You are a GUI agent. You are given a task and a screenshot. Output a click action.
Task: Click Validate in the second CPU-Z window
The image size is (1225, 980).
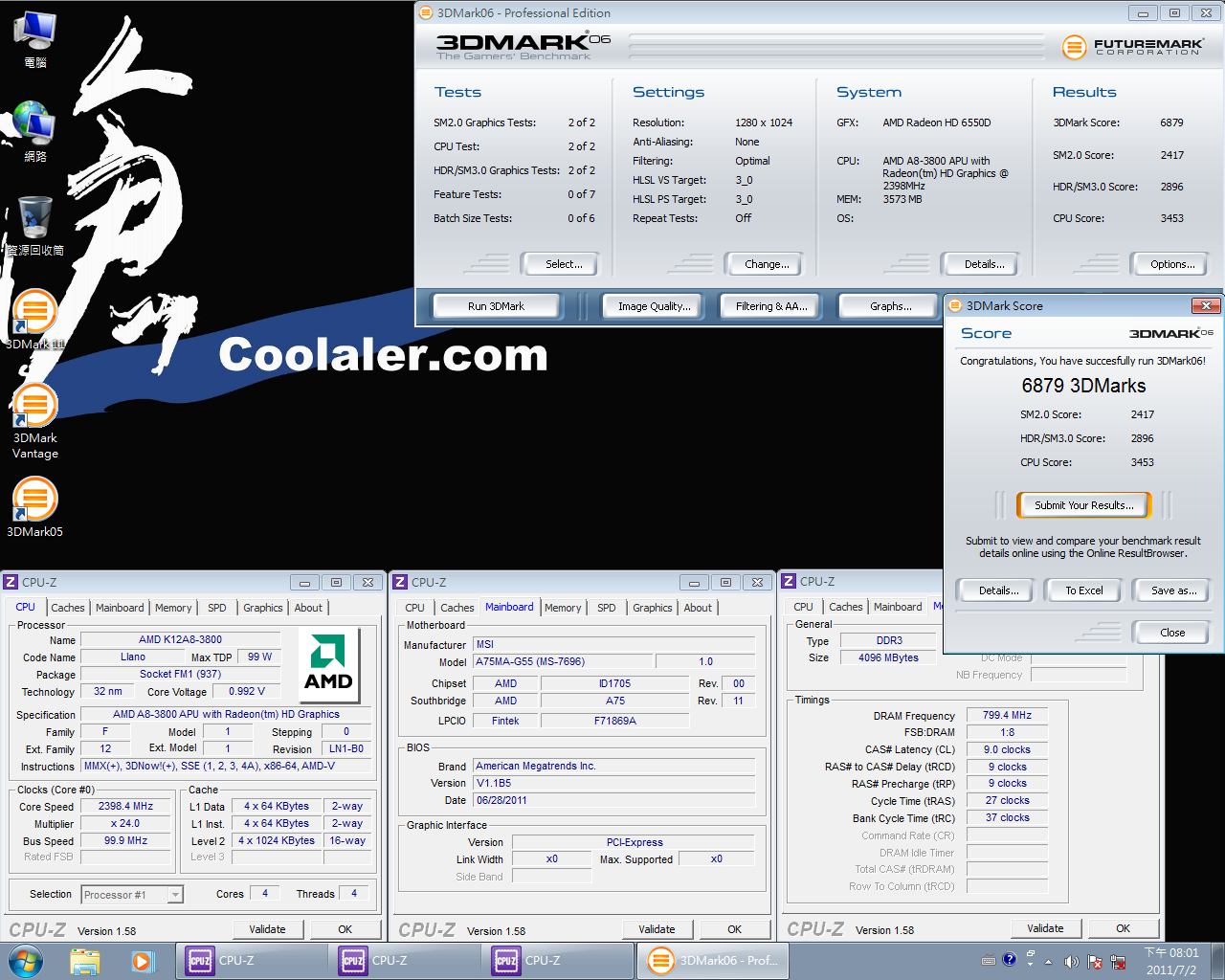coord(657,929)
